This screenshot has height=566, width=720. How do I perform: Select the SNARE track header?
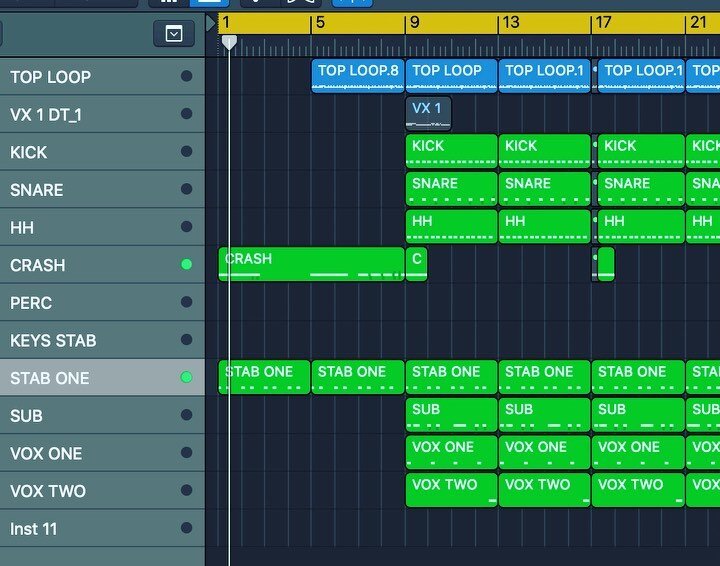tap(102, 190)
